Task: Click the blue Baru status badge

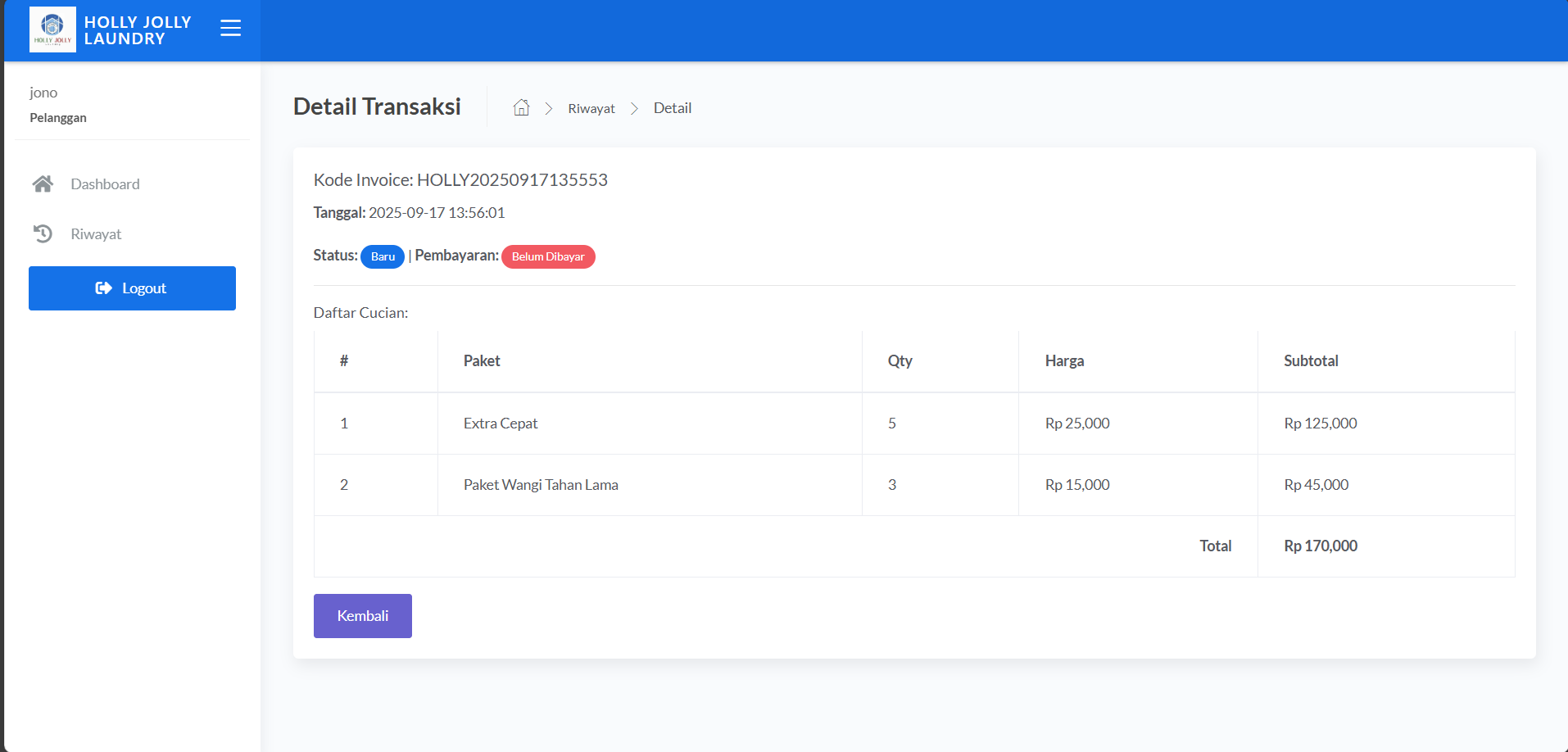Action: tap(383, 256)
